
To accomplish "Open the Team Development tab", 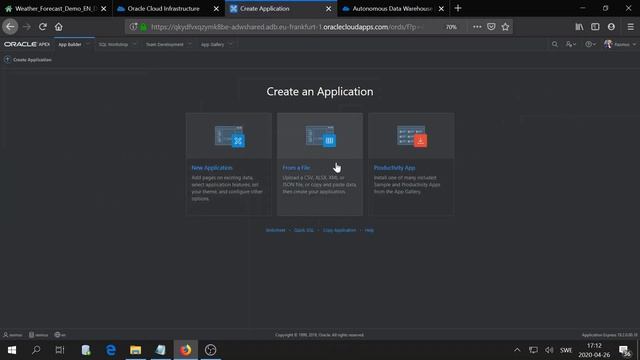I will (x=164, y=44).
